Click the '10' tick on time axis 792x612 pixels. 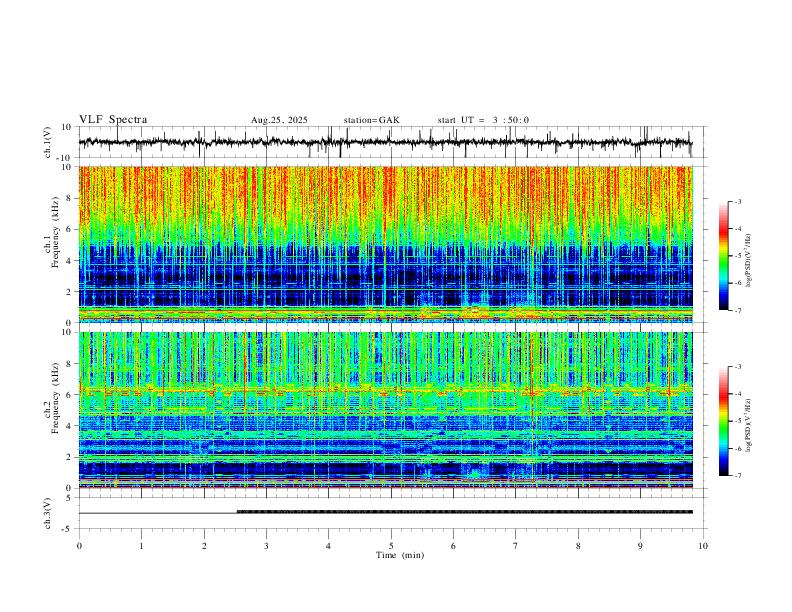point(703,546)
